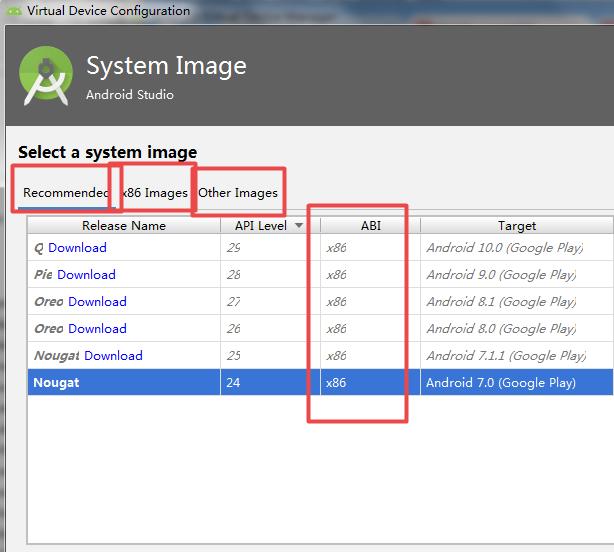Viewport: 614px width, 552px height.
Task: Click the Oreo release name in API 27 row
Action: tap(49, 301)
